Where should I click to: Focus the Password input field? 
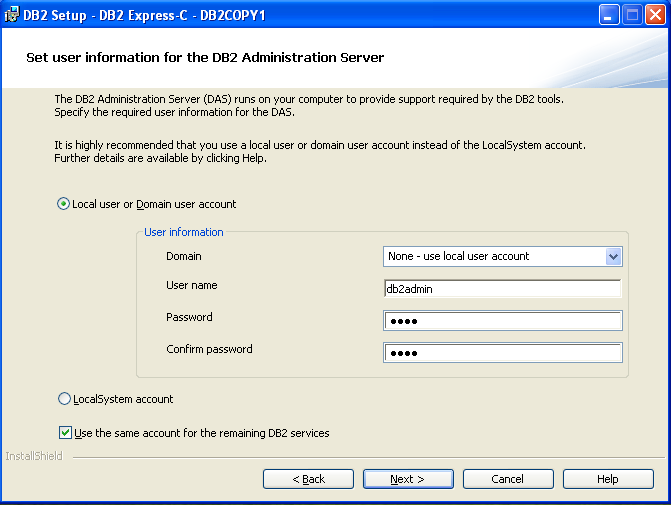pyautogui.click(x=503, y=321)
